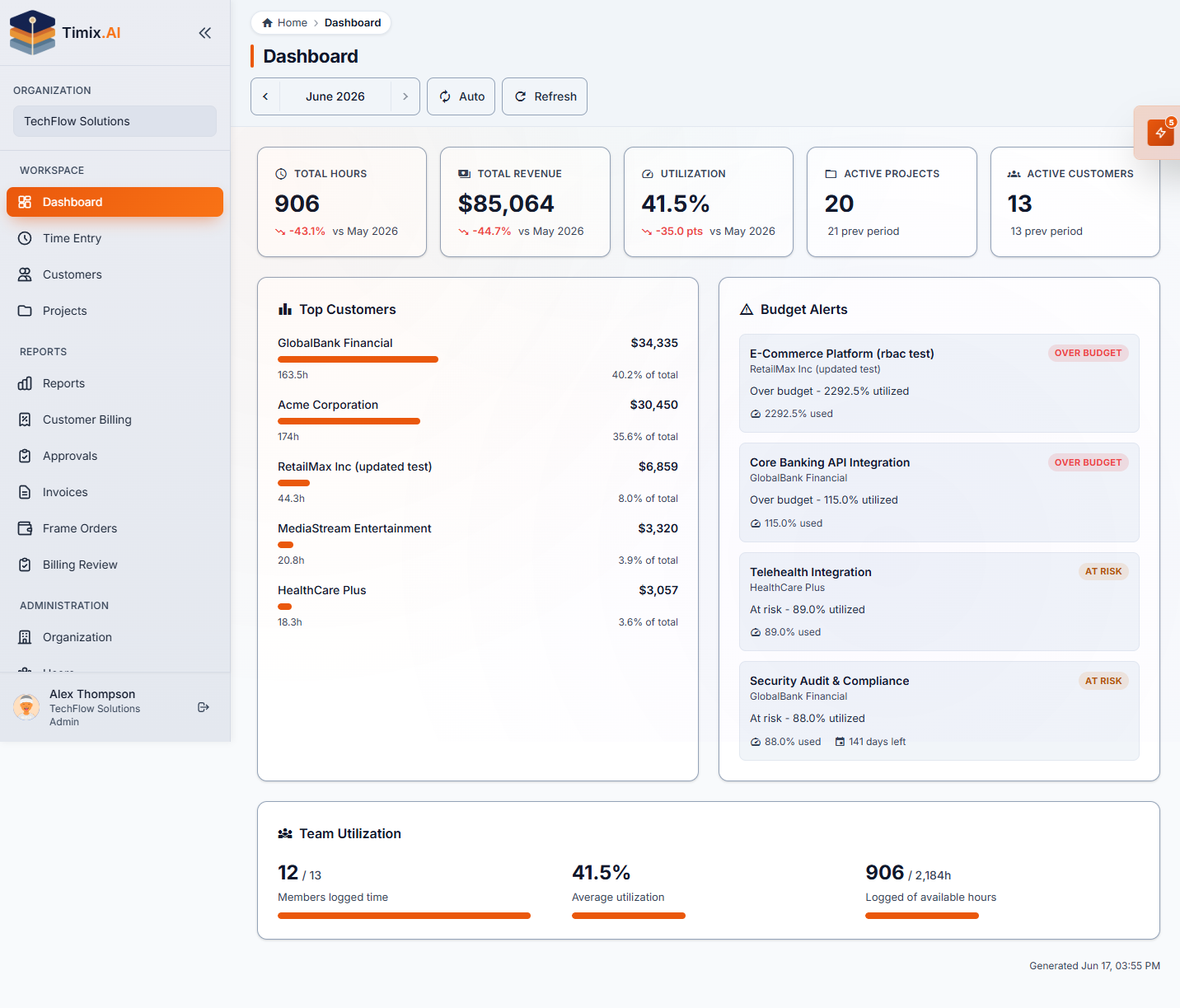
Task: Click the Total Hours clock icon
Action: 281,174
